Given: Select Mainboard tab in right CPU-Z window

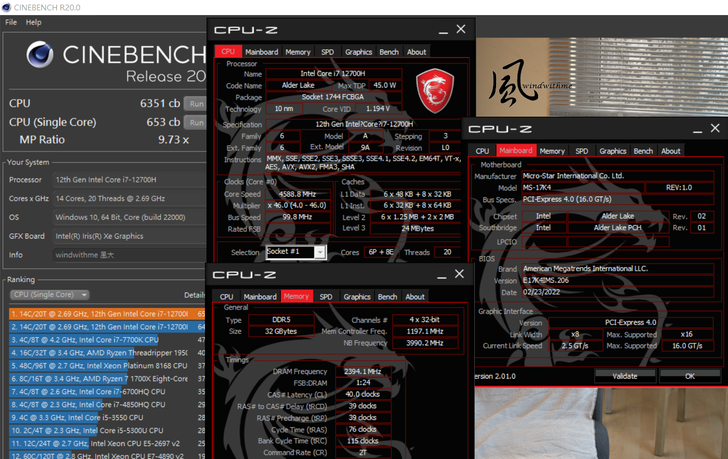Looking at the screenshot, I should [x=516, y=150].
